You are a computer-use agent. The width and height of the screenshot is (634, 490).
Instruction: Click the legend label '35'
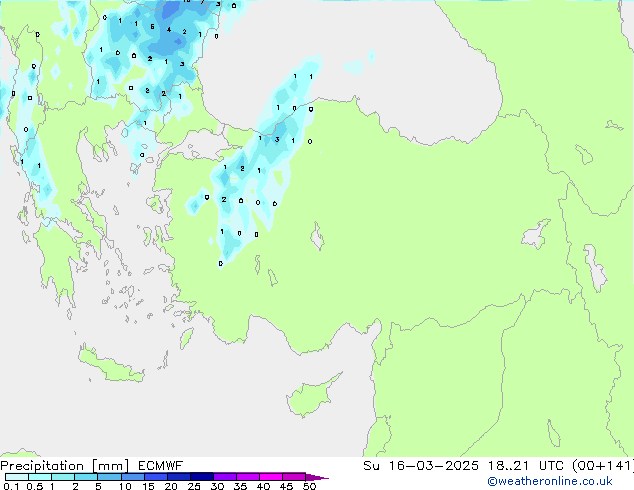[240, 486]
